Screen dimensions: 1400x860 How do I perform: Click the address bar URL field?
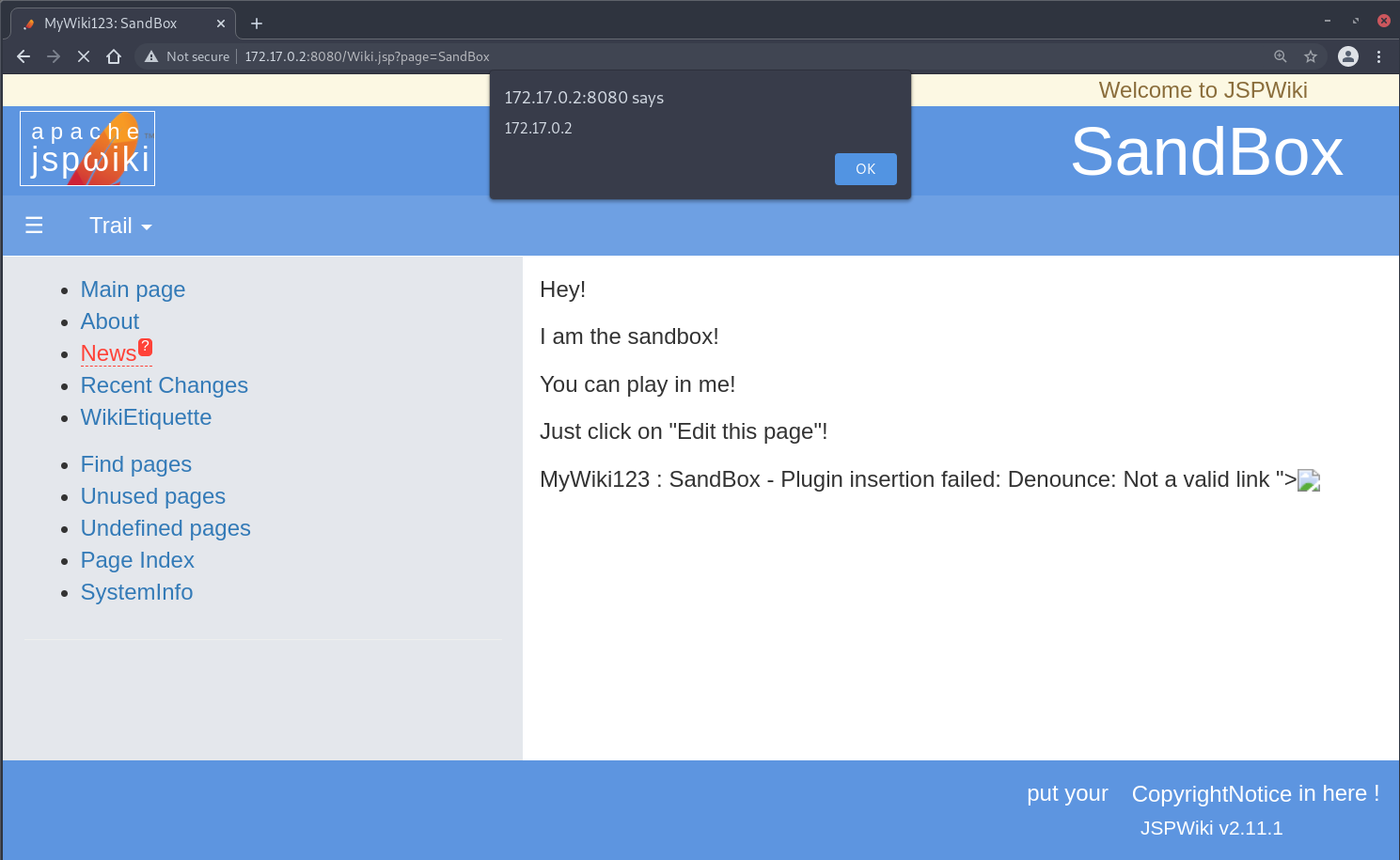[658, 56]
